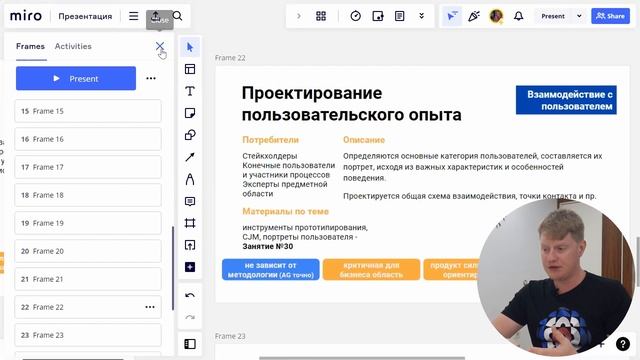Screen dimensions: 640x360
Task: Select blue tag Взаимодействие с пользователем
Action: click(566, 100)
